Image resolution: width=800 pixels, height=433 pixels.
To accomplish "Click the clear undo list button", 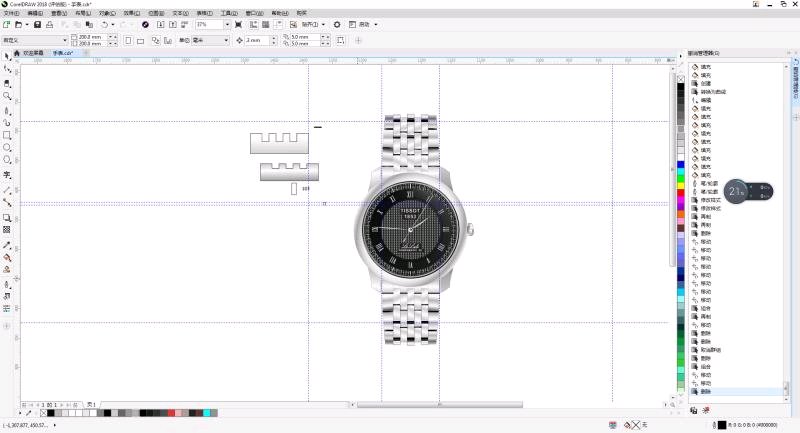I will [706, 410].
